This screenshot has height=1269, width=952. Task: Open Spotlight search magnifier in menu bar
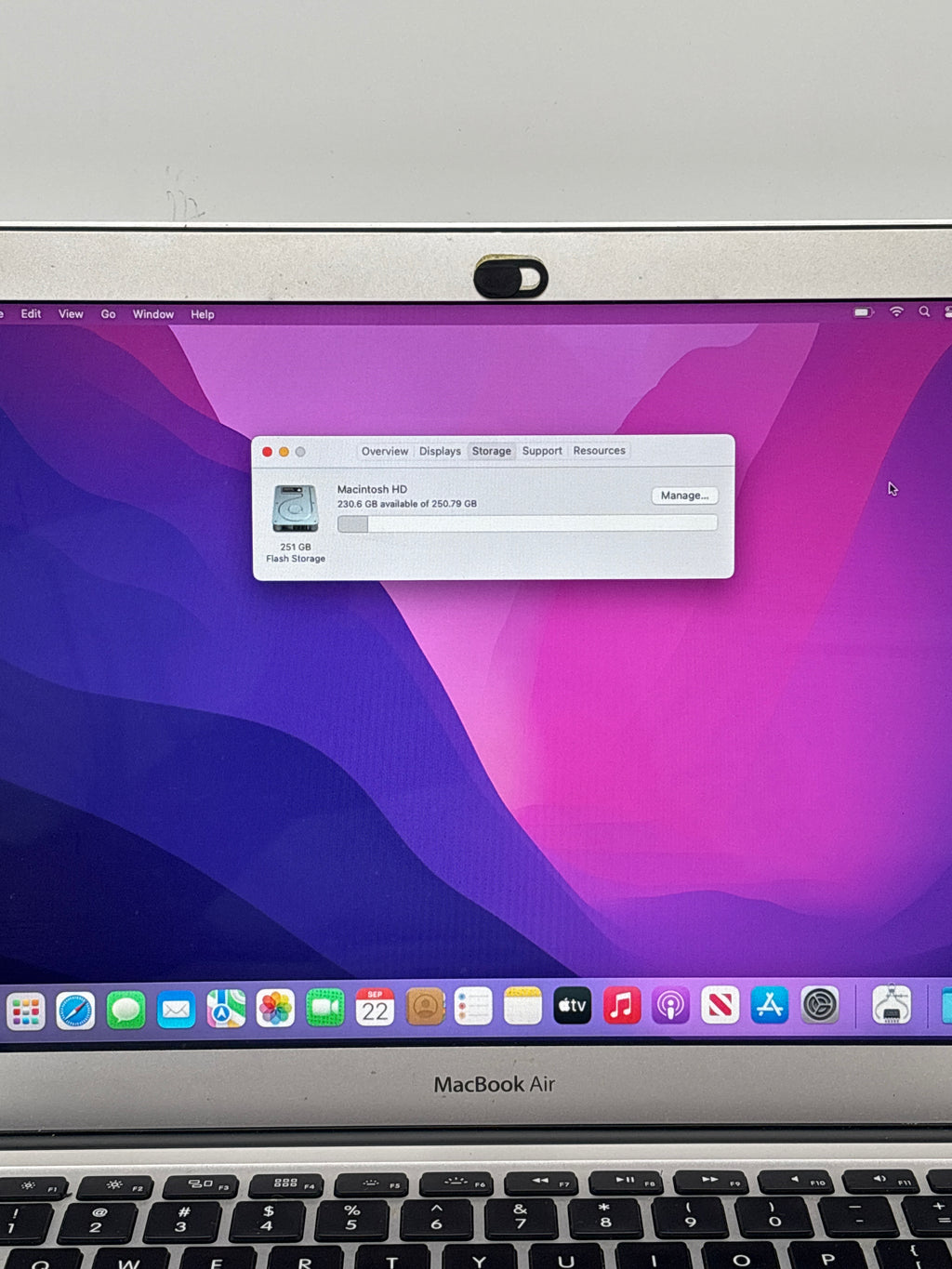pyautogui.click(x=924, y=312)
